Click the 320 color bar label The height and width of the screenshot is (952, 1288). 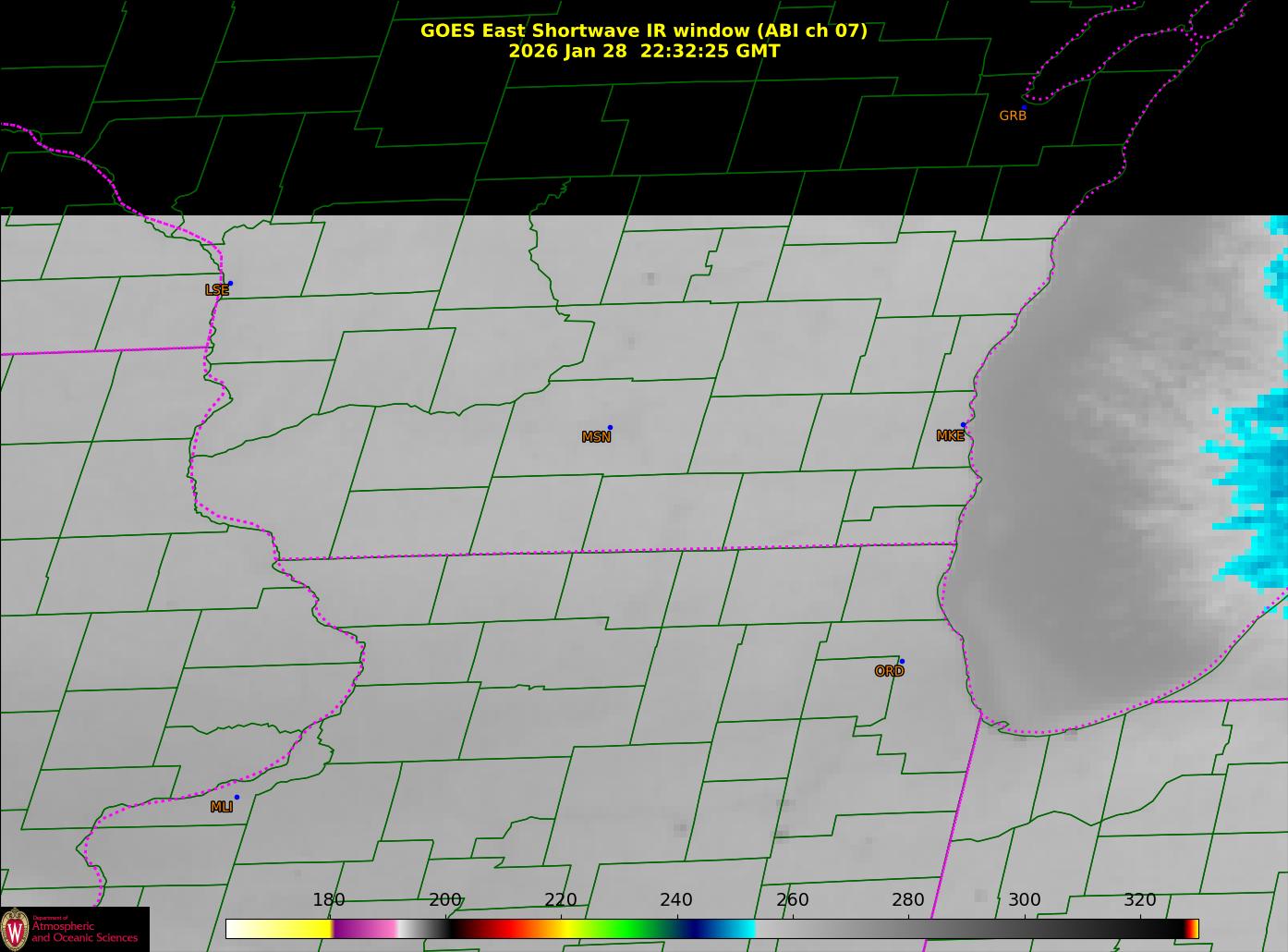(x=1140, y=900)
